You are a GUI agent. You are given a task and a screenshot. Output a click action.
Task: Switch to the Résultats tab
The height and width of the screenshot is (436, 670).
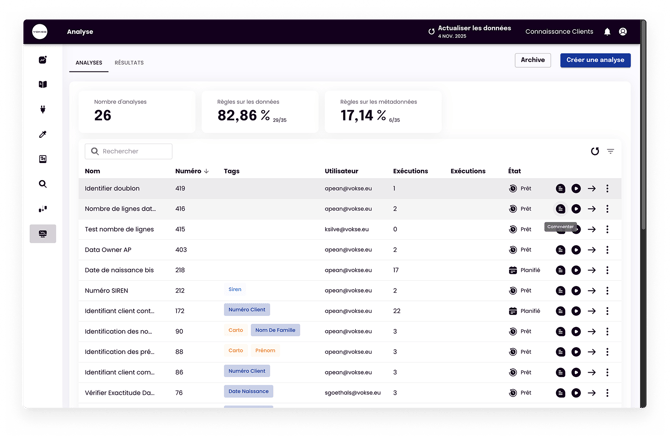click(x=129, y=63)
